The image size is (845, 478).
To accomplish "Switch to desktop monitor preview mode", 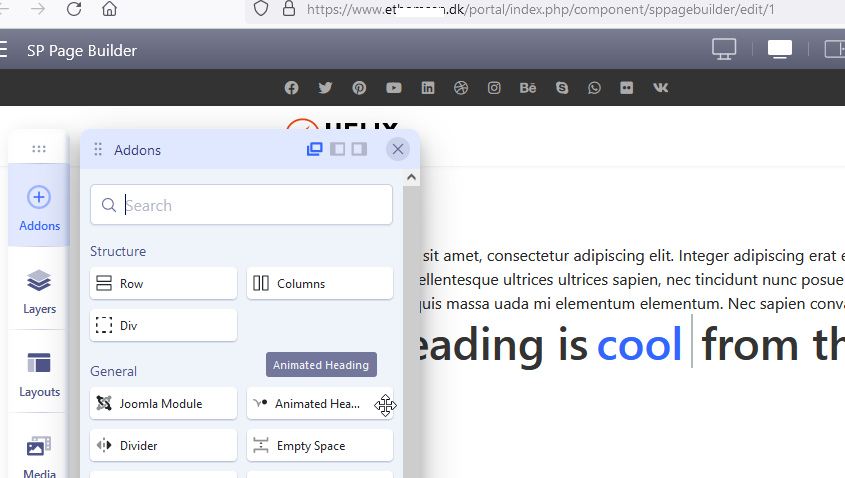I will [724, 49].
